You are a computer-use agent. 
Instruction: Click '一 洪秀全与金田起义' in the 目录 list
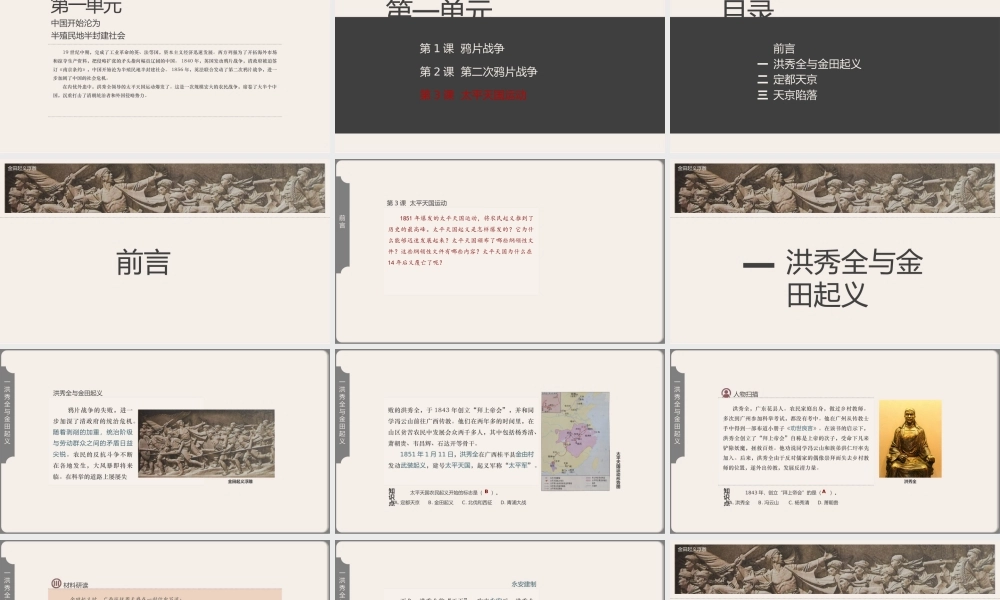pos(809,64)
